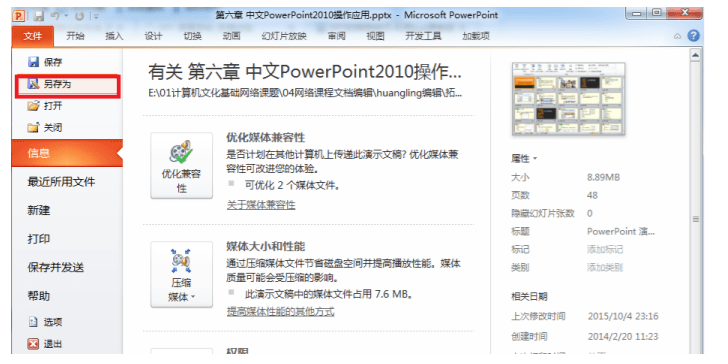Switch to the 加载项 (Add-ins) tab

[x=475, y=36]
